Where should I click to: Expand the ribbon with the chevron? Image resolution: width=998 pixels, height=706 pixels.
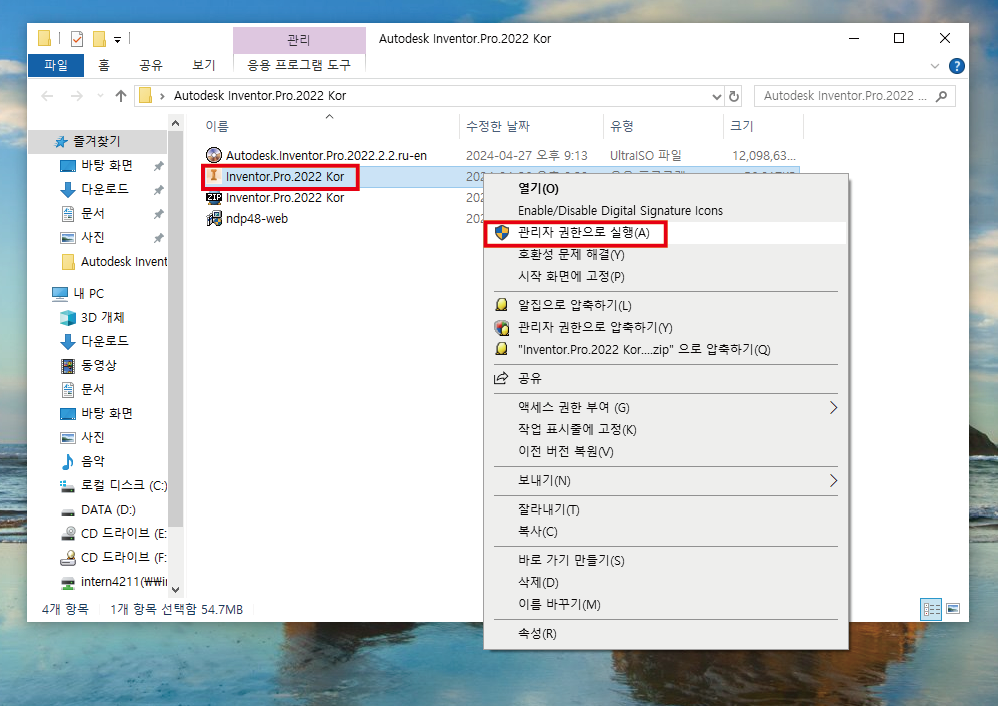[934, 66]
